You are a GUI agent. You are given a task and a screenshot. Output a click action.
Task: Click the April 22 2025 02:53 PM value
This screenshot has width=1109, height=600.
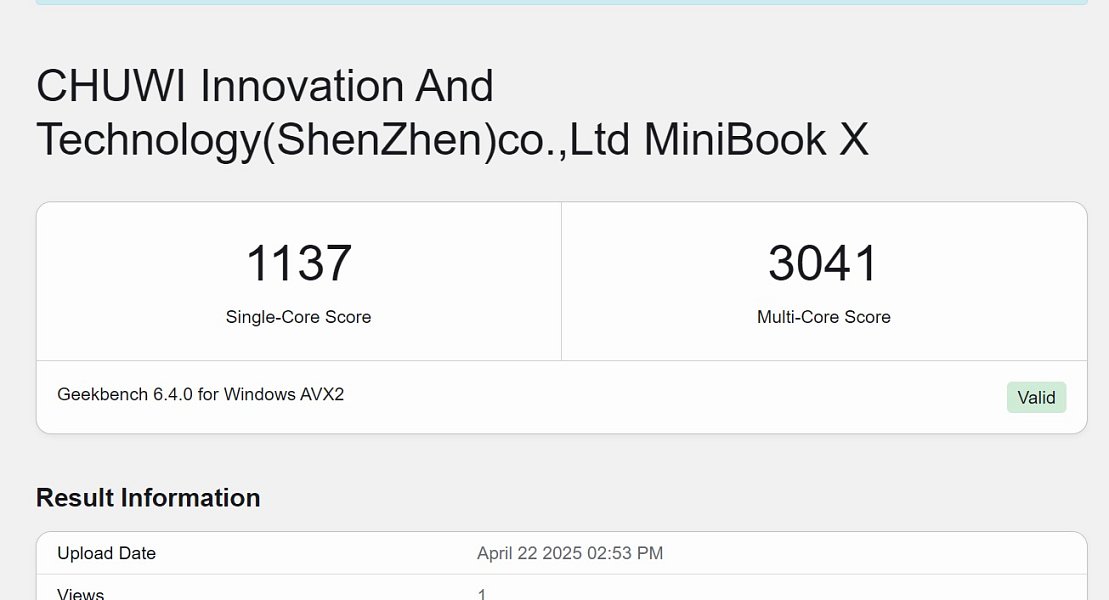569,553
